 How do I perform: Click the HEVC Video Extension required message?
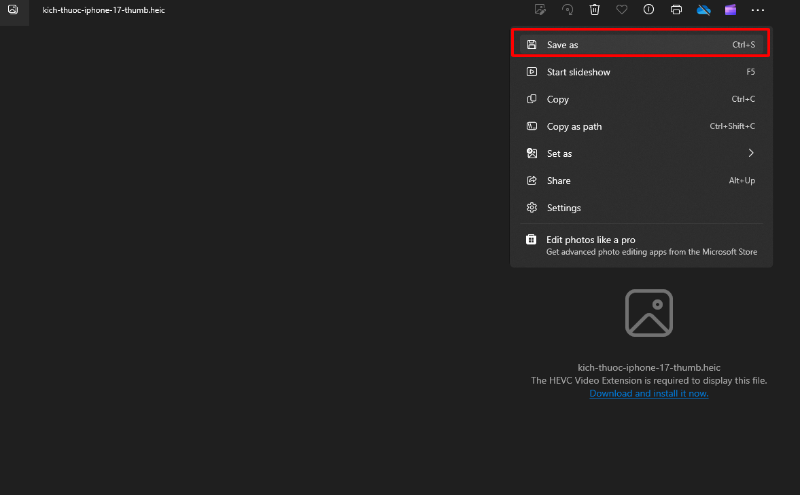point(648,381)
